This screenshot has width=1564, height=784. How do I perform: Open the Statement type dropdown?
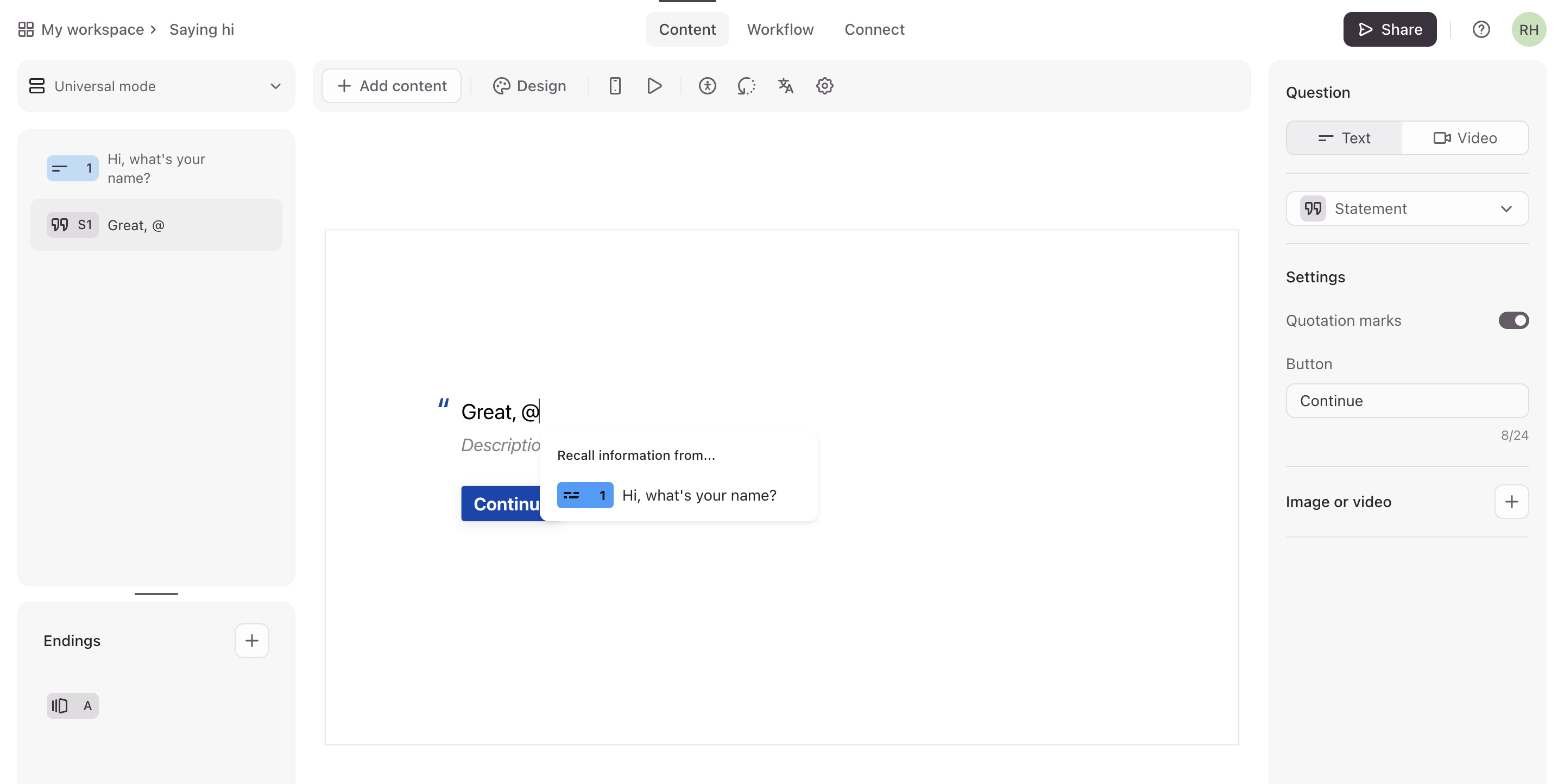[1407, 208]
